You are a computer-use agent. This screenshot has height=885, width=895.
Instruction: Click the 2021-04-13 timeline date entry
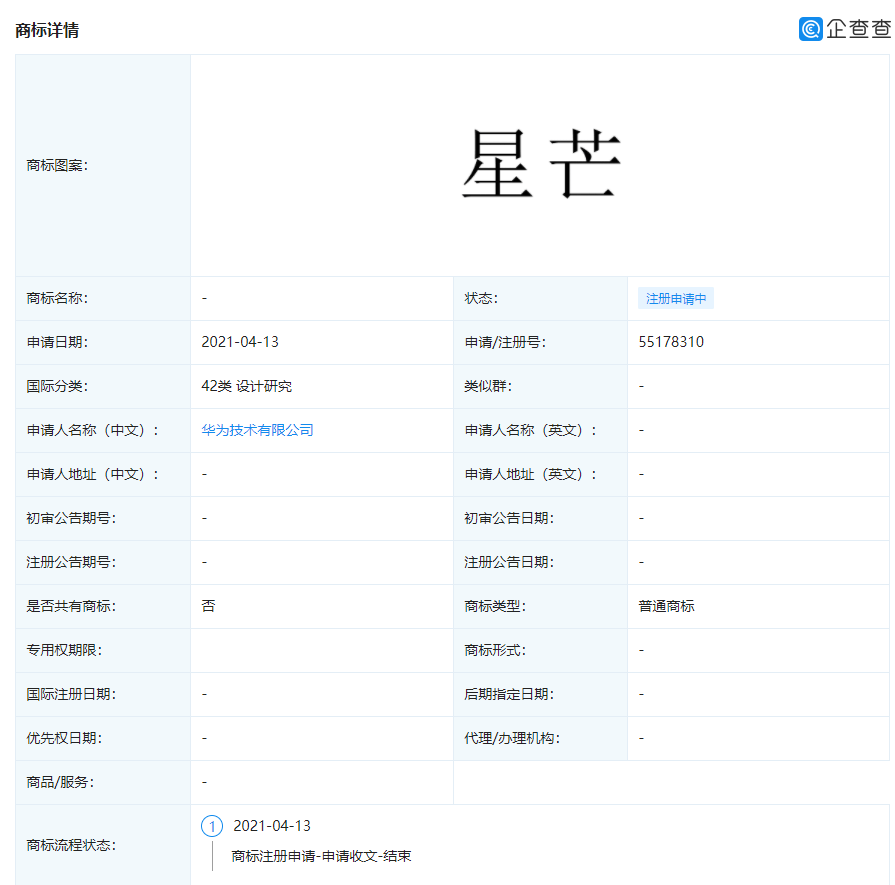[x=272, y=826]
